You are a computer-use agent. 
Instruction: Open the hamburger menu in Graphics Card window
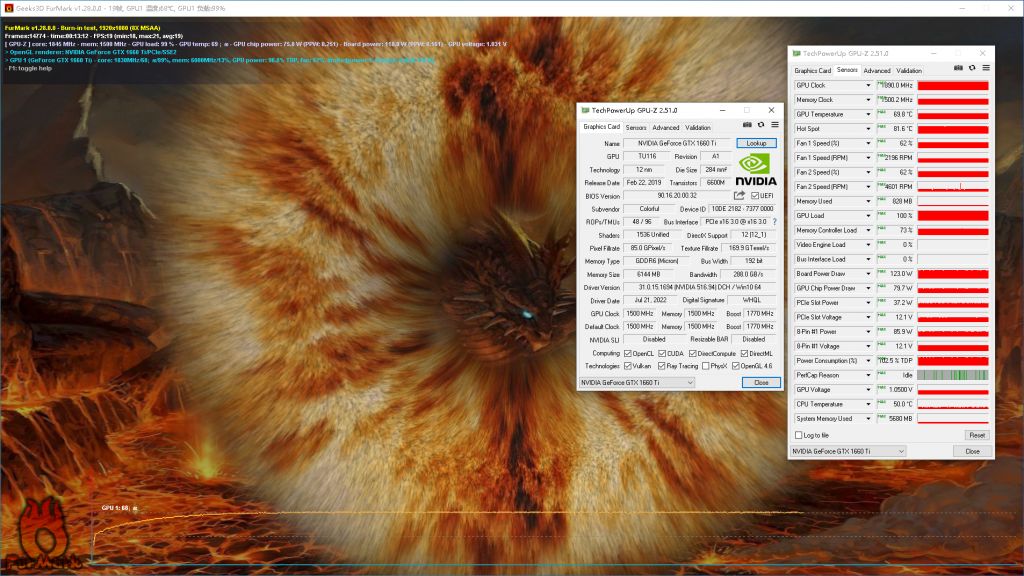[773, 127]
